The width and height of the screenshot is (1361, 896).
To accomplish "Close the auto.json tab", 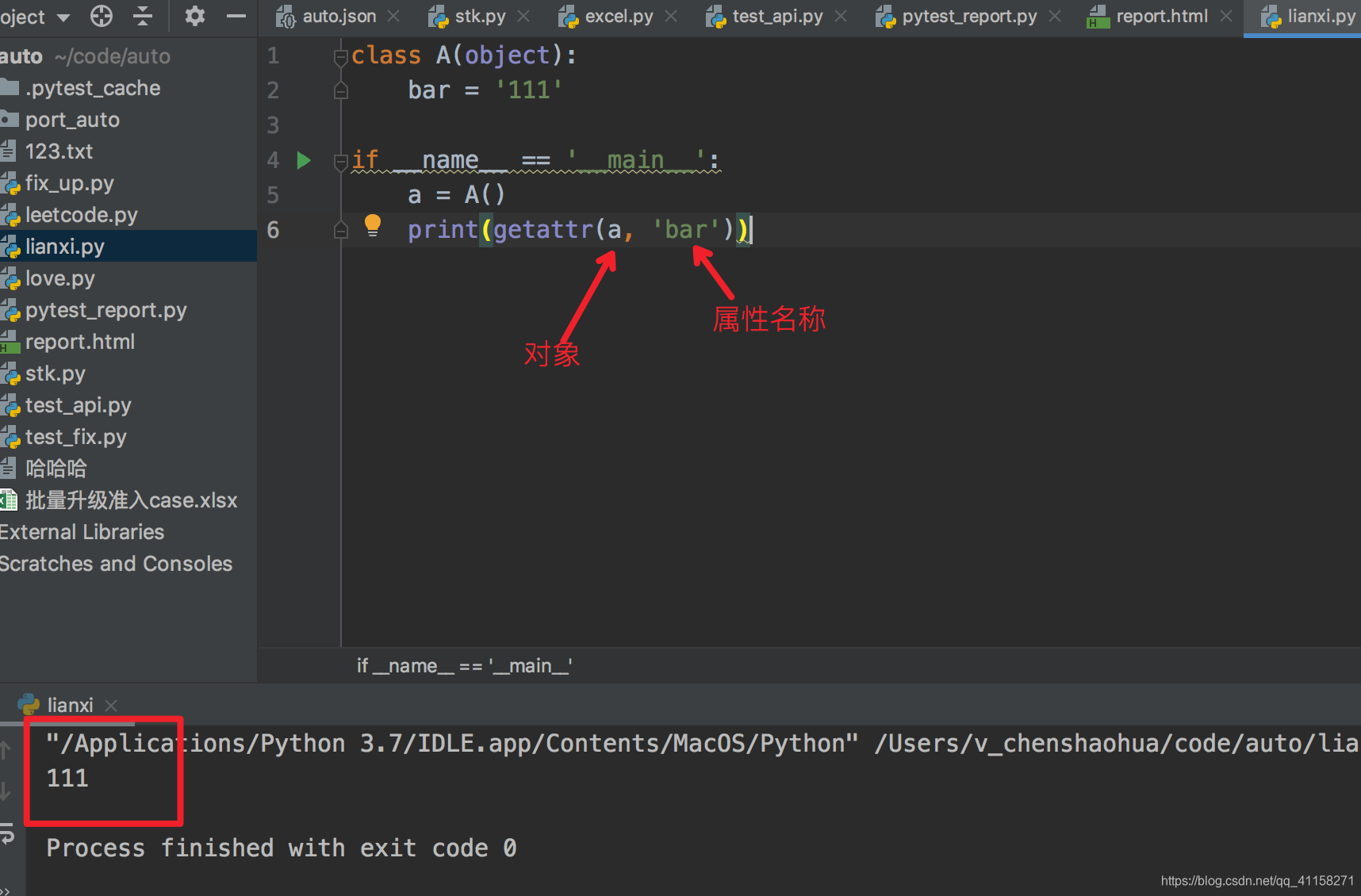I will pos(393,16).
